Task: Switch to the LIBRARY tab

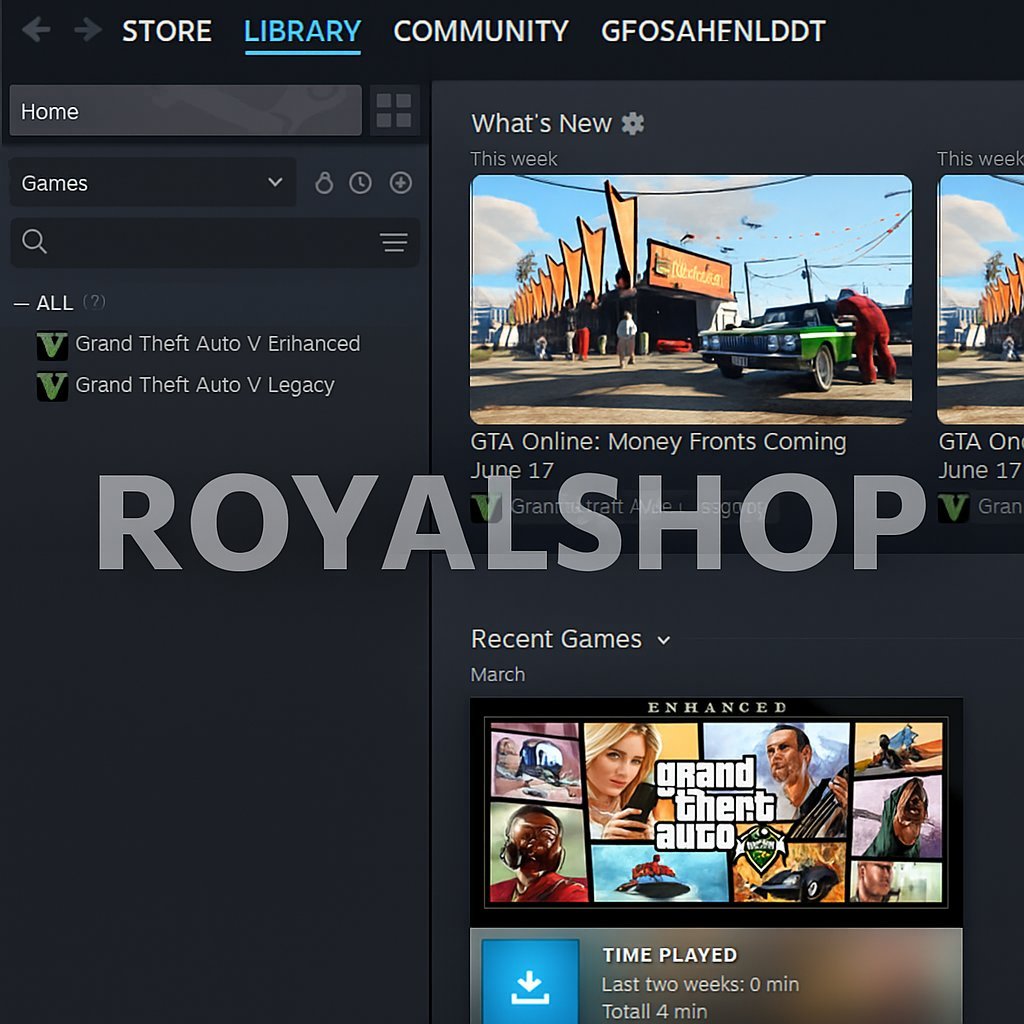Action: 302,31
